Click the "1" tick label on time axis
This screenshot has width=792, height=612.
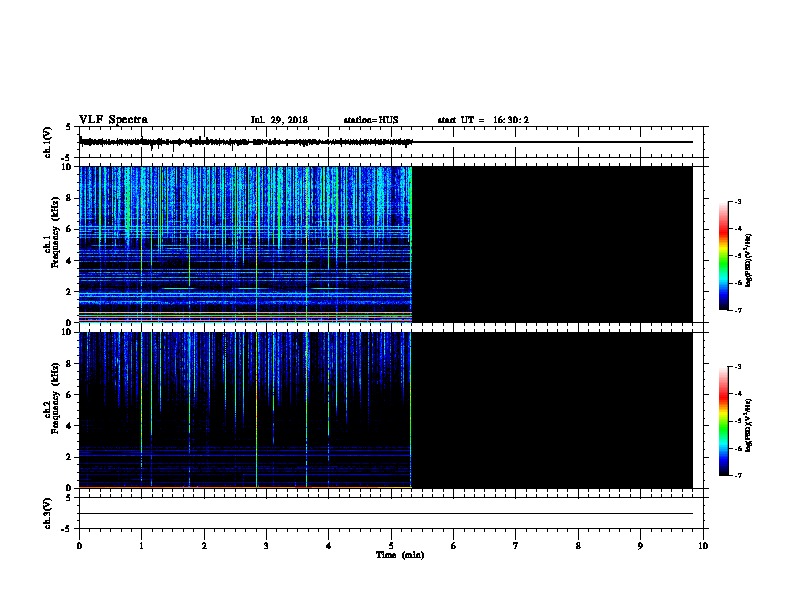pyautogui.click(x=141, y=546)
